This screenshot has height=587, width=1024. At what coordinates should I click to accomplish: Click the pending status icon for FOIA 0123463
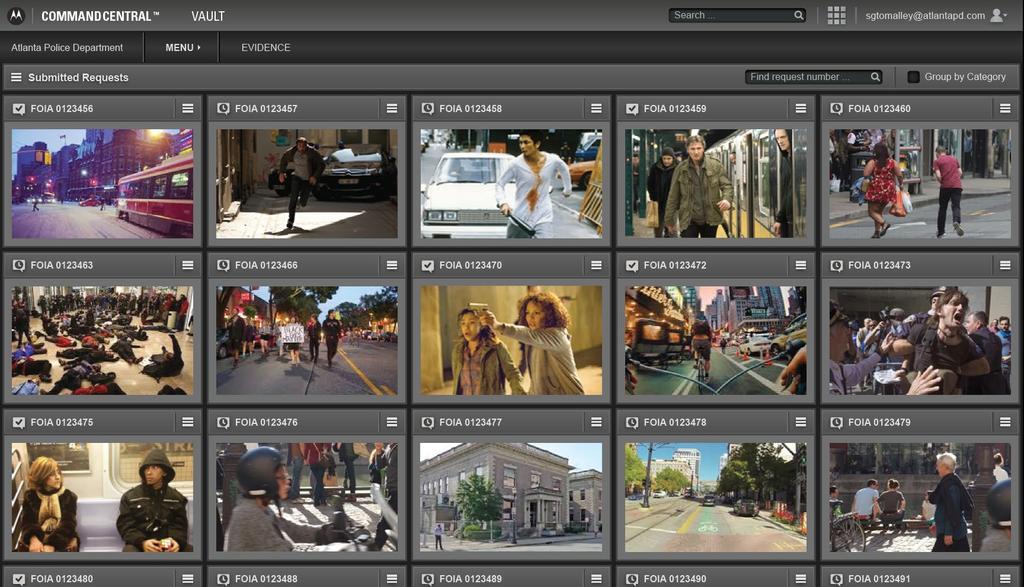click(19, 265)
